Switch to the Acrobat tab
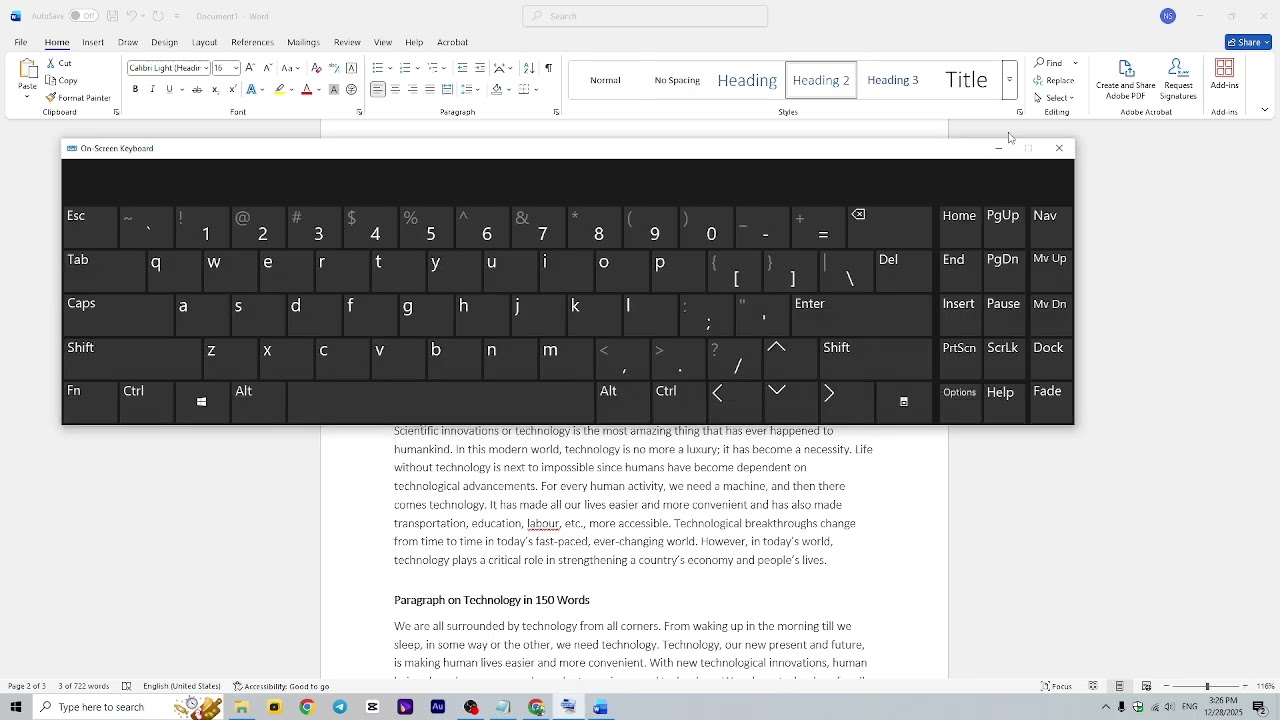 tap(453, 43)
